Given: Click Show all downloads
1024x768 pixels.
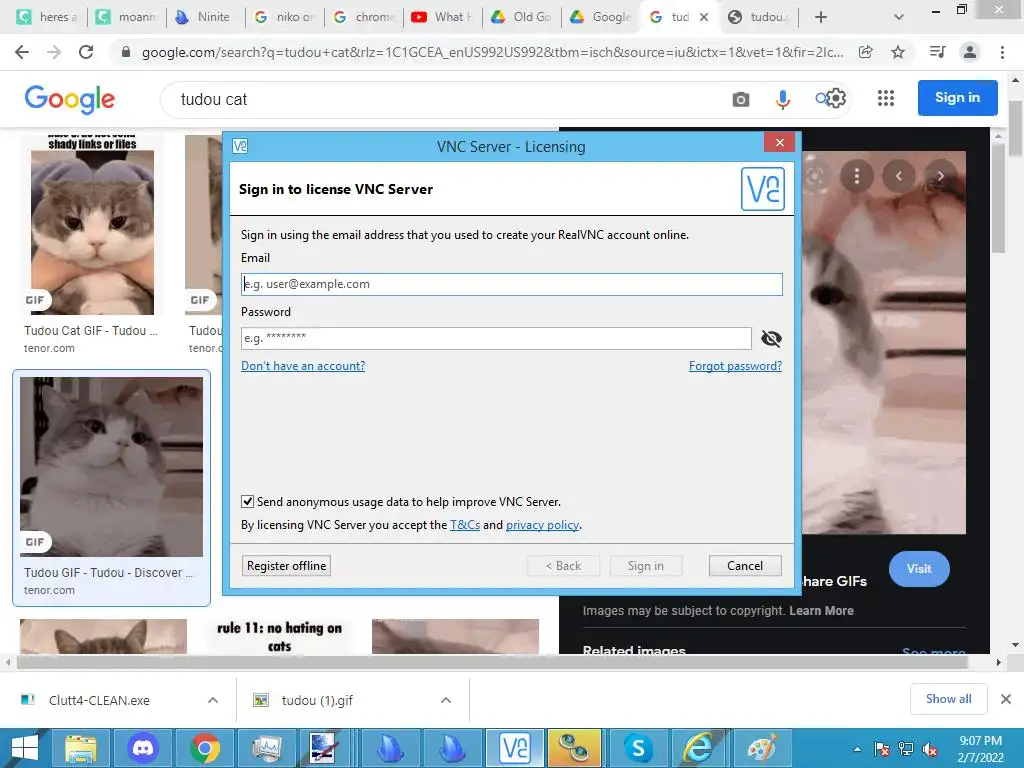Looking at the screenshot, I should (x=948, y=699).
